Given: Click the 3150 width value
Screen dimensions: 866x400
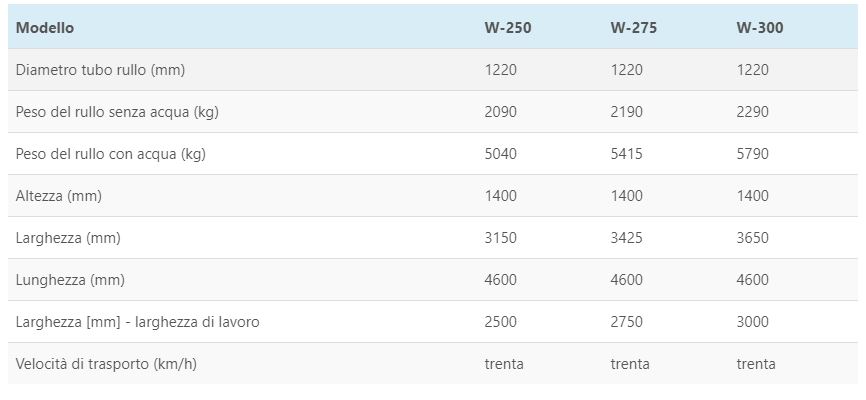Looking at the screenshot, I should pos(500,238).
